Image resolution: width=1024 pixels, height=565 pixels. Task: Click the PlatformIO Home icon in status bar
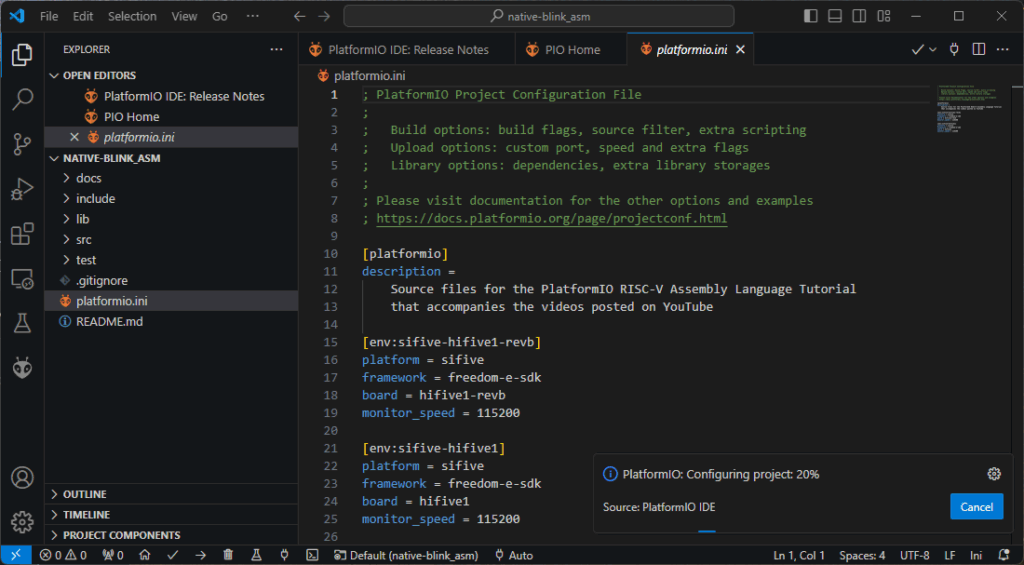click(x=145, y=555)
